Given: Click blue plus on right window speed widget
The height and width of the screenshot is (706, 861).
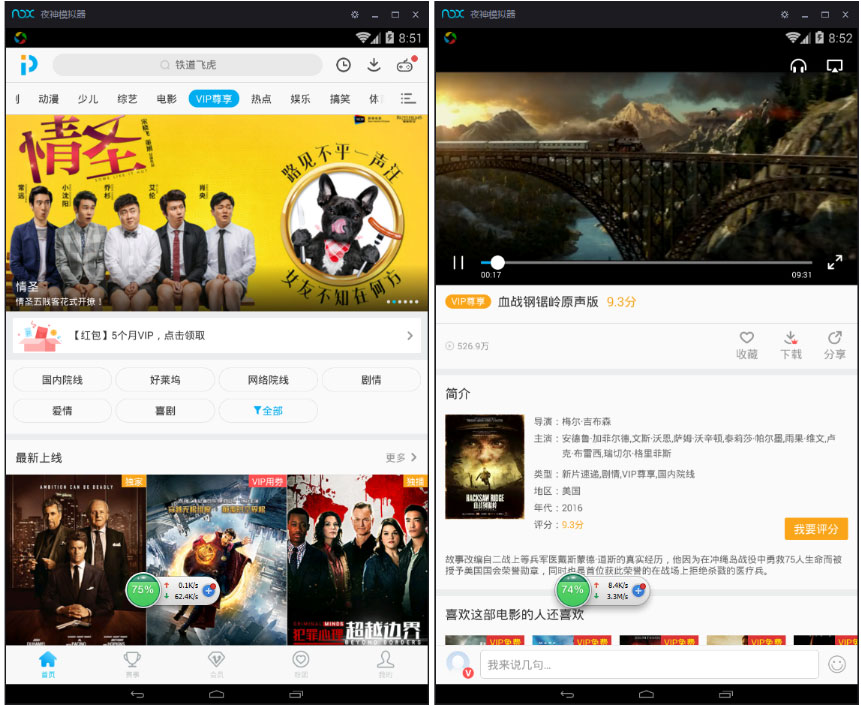Looking at the screenshot, I should point(638,590).
